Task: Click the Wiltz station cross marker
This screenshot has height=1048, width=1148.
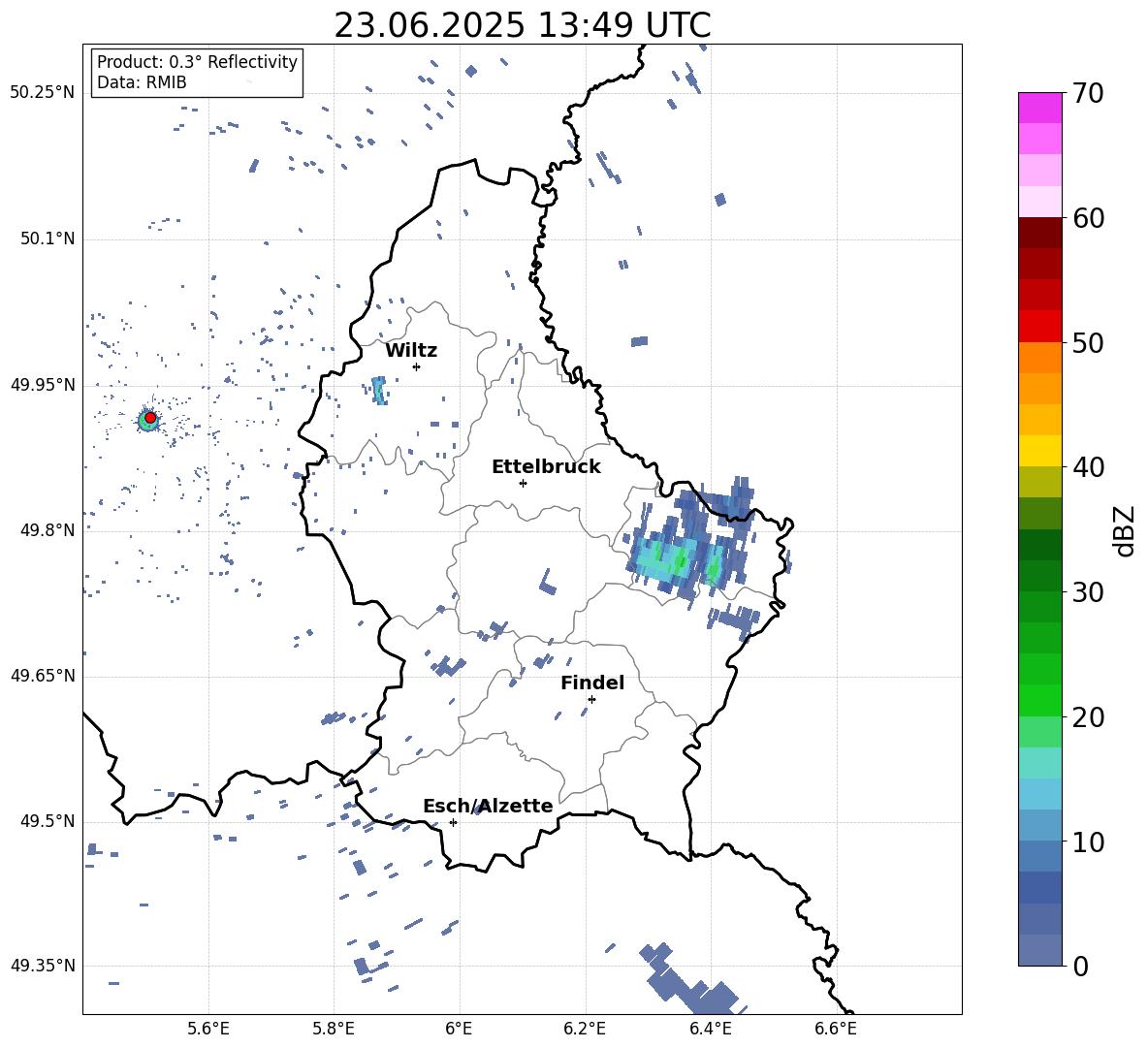Action: coord(417,366)
